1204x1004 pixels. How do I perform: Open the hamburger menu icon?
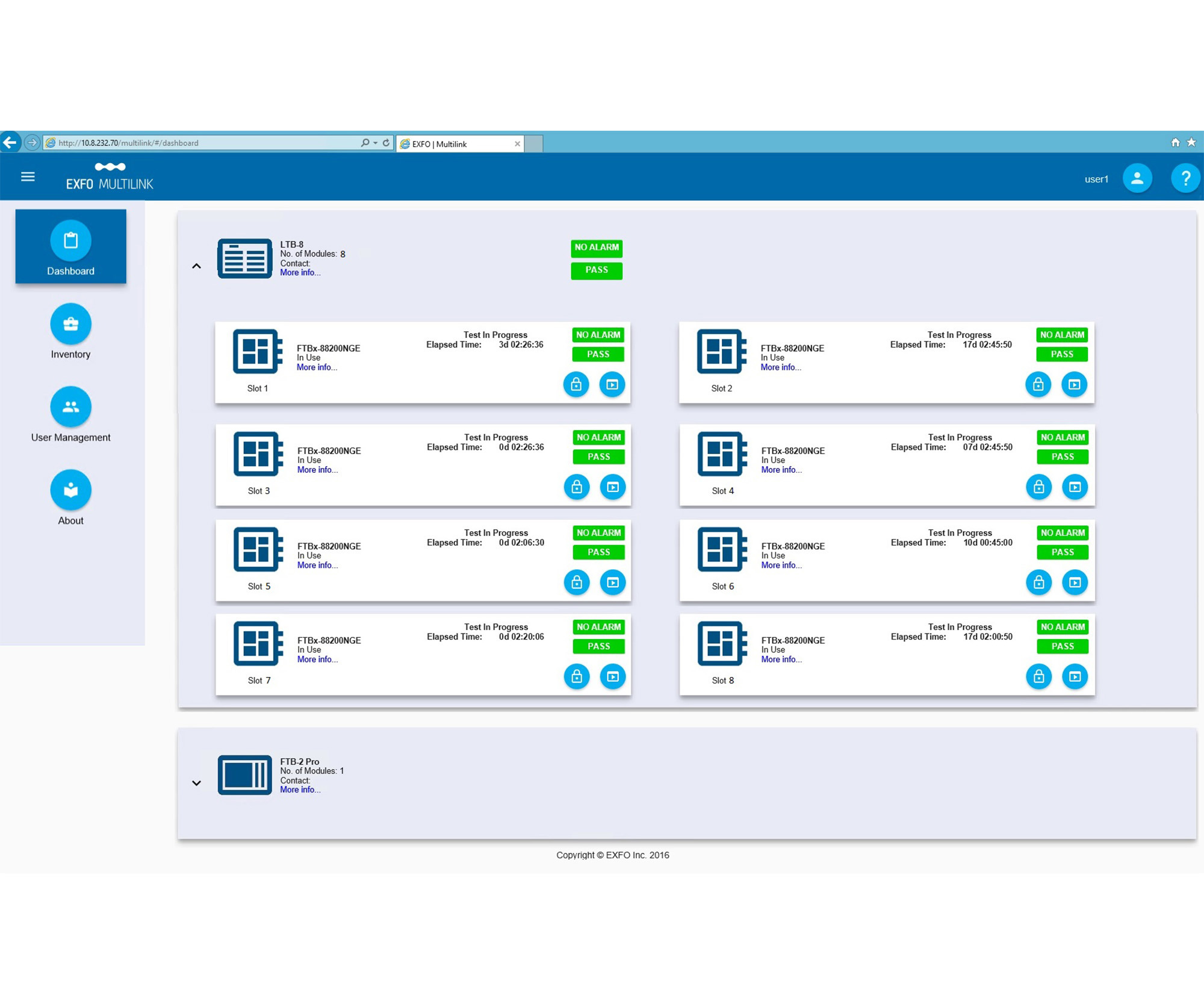28,176
